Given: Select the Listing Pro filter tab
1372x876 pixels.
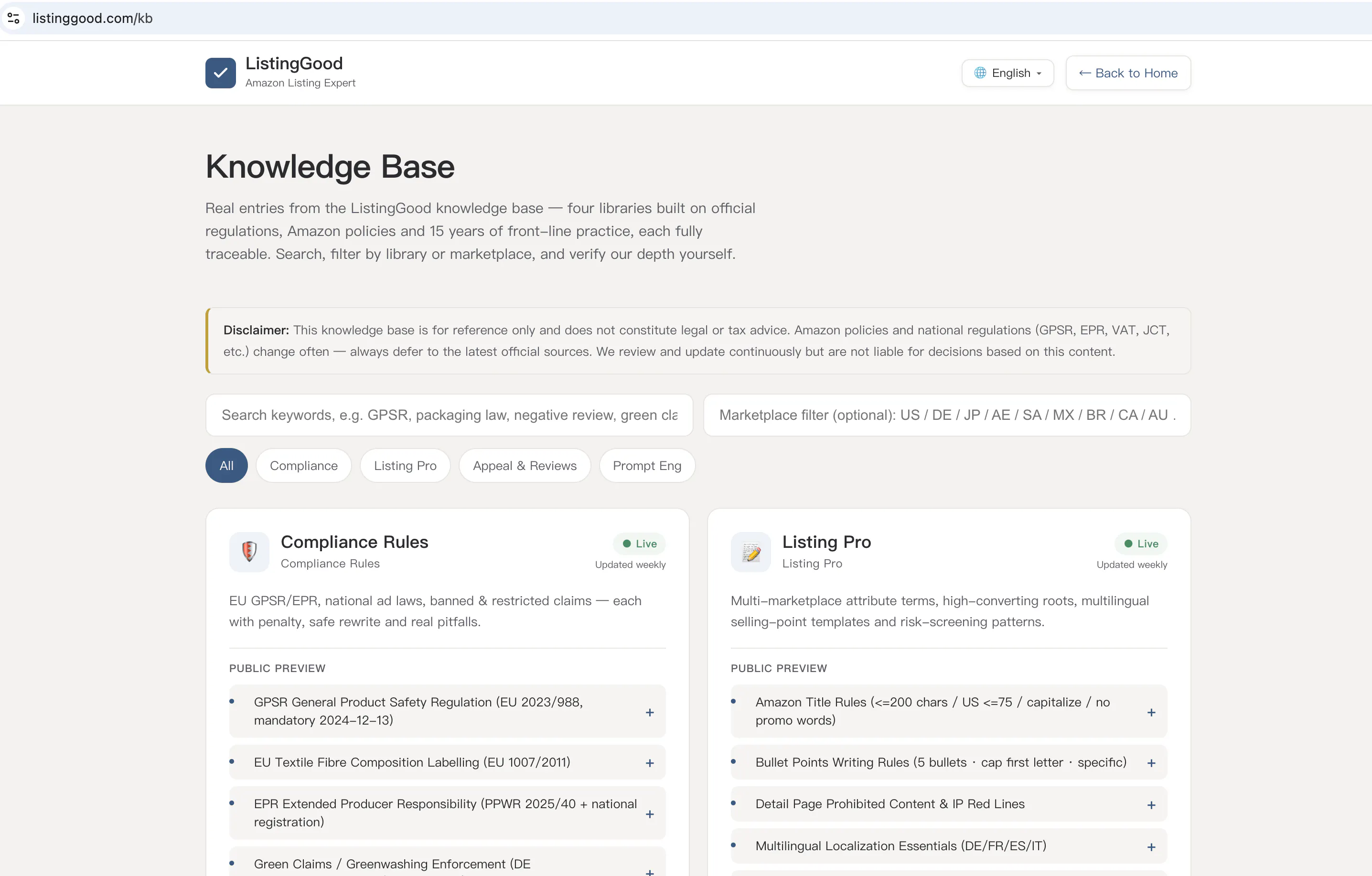Looking at the screenshot, I should [405, 466].
